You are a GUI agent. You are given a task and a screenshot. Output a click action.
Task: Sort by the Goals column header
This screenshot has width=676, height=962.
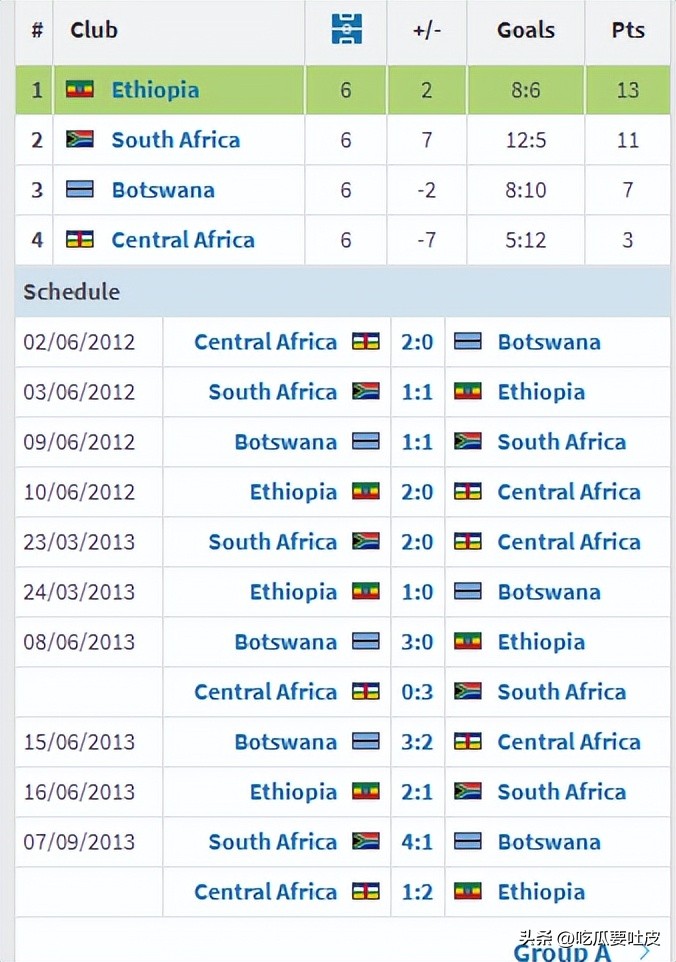pyautogui.click(x=526, y=30)
